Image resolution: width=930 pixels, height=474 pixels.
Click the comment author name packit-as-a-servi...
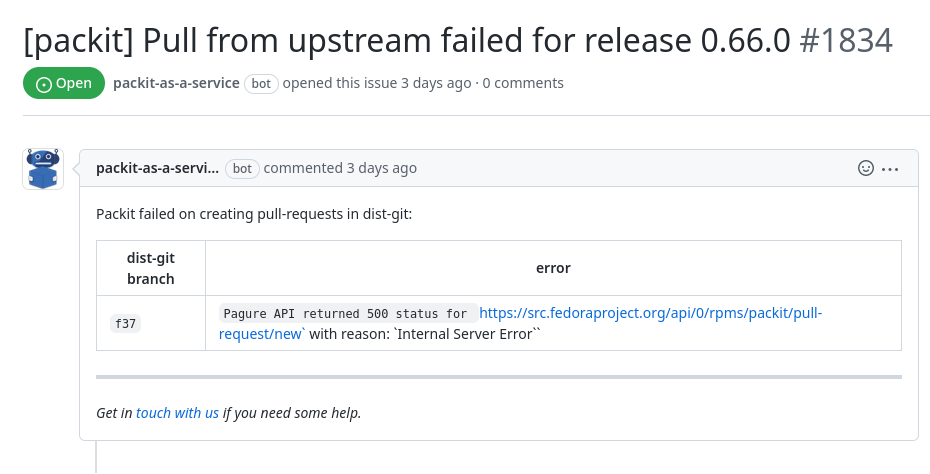pos(157,168)
